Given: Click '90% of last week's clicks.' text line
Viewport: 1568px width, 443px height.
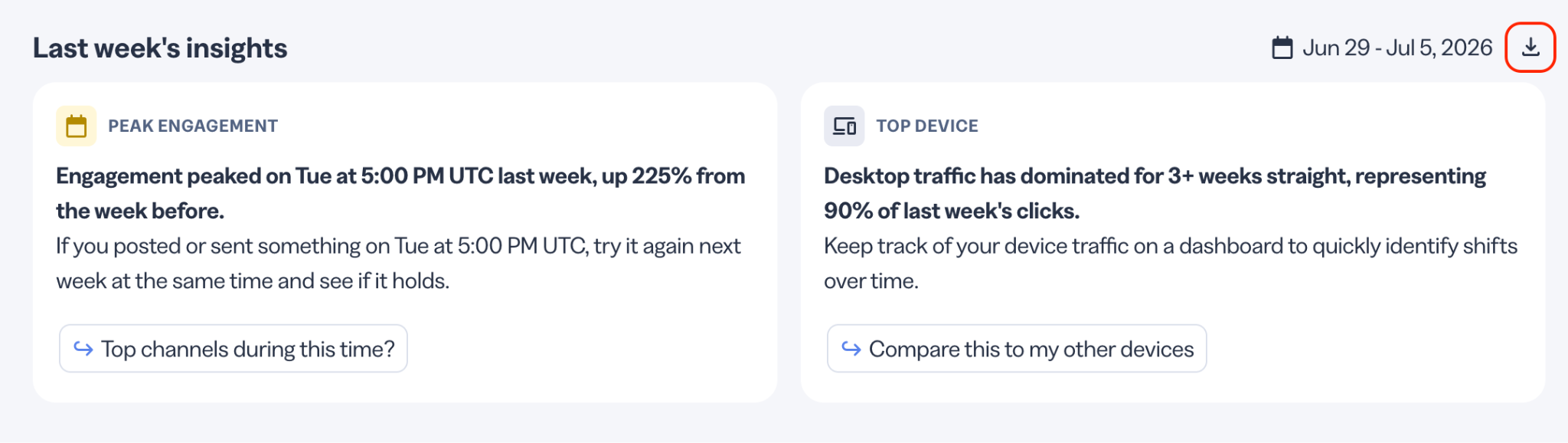Looking at the screenshot, I should (x=952, y=211).
